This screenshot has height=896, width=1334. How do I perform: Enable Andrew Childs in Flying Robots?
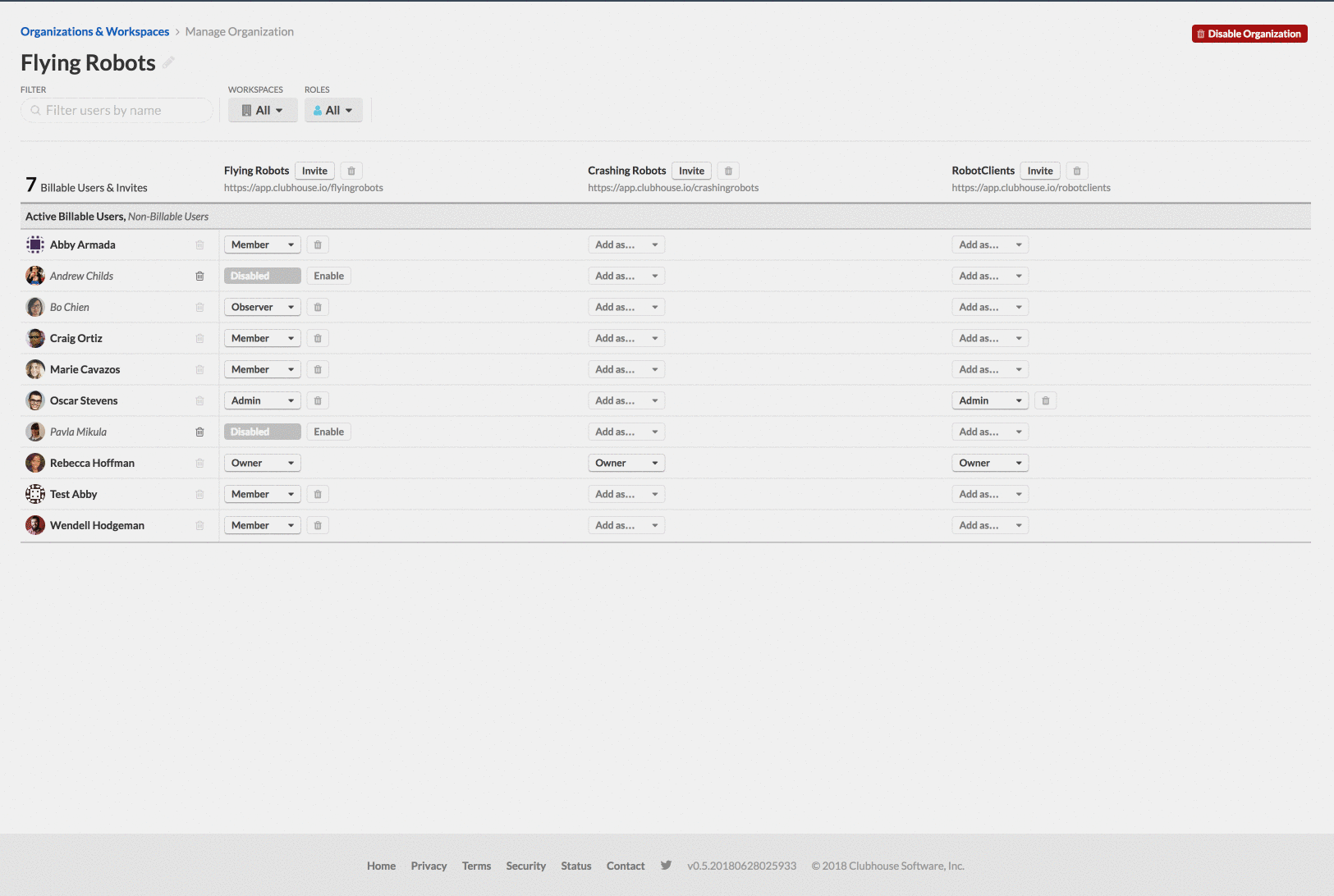(329, 276)
